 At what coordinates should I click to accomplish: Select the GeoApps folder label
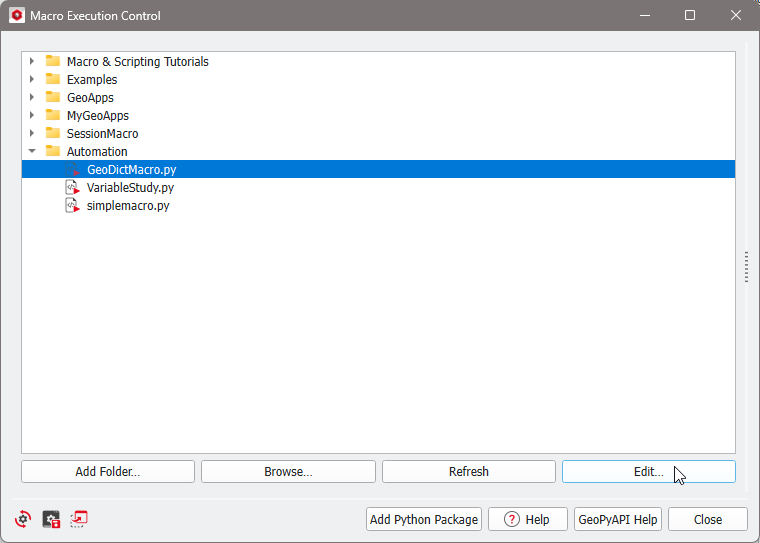90,97
